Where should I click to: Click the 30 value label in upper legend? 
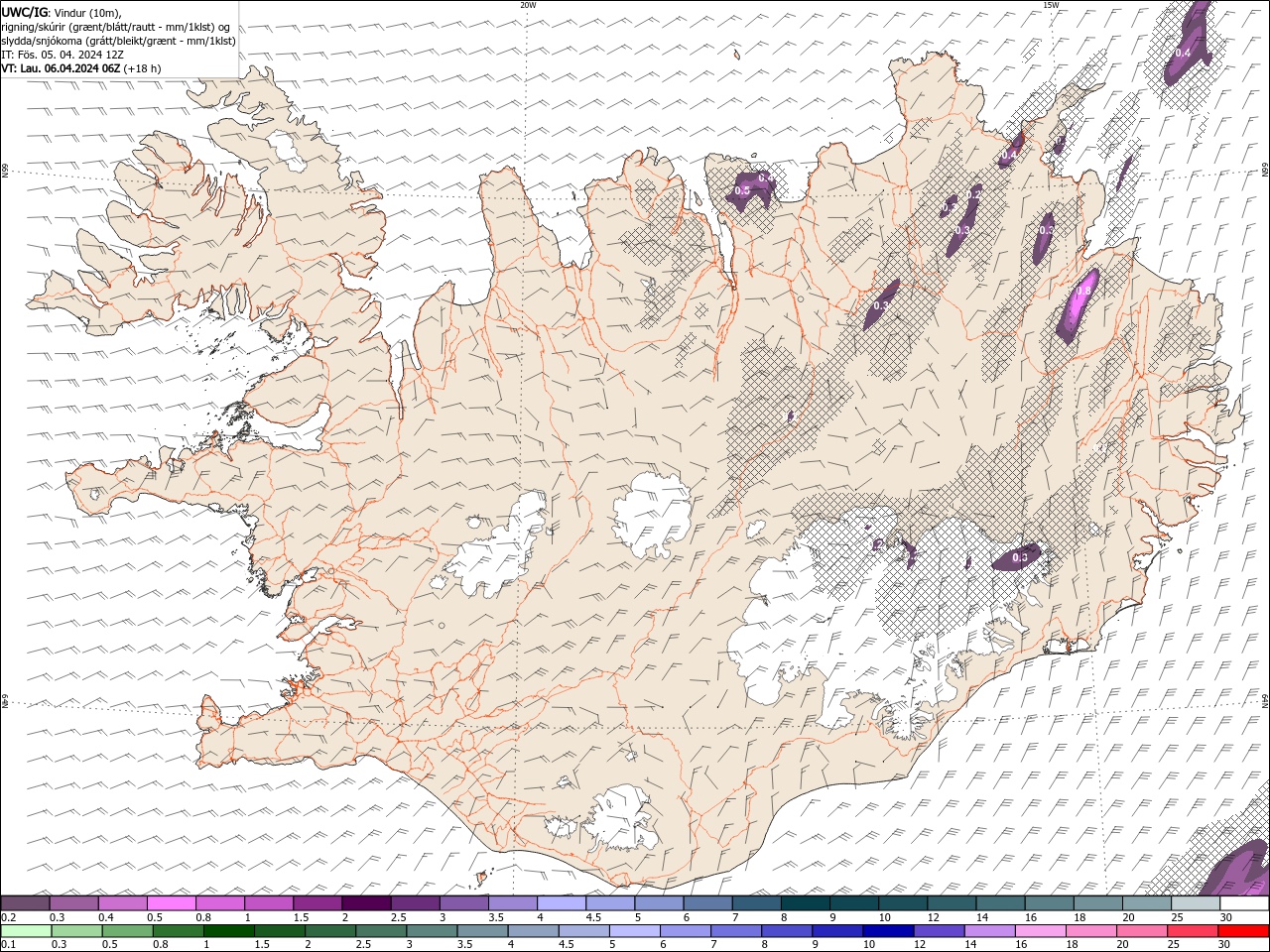pyautogui.click(x=1226, y=917)
